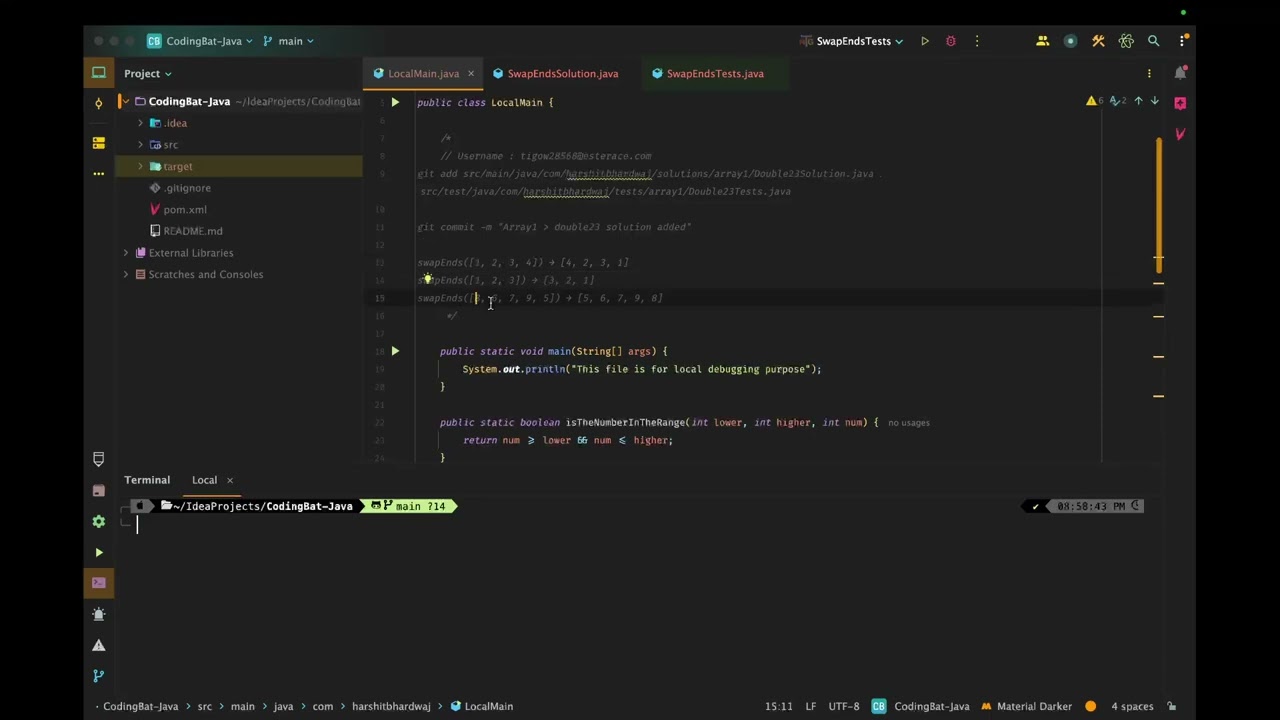
Task: Run the LocalMain class gutter arrow
Action: coord(395,102)
